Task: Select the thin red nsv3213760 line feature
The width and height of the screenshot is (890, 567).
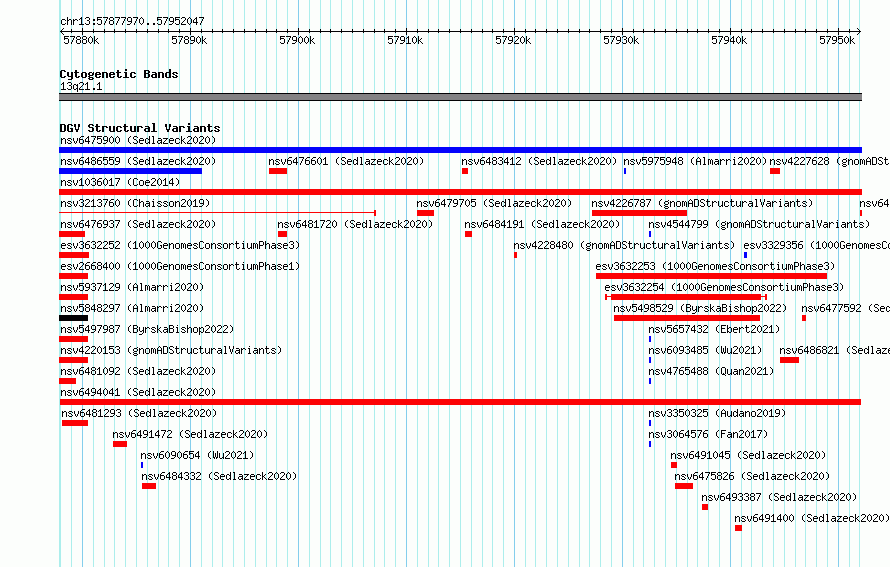Action: [x=217, y=213]
